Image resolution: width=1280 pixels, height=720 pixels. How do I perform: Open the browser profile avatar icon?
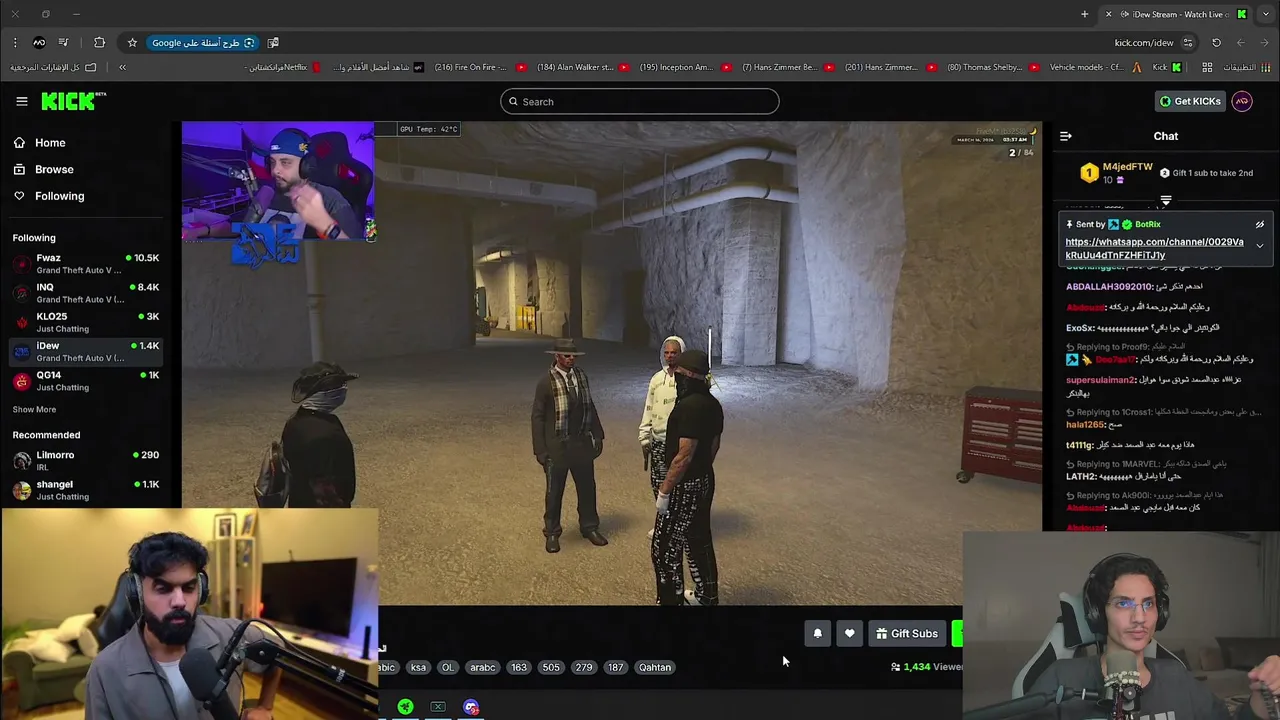click(39, 43)
